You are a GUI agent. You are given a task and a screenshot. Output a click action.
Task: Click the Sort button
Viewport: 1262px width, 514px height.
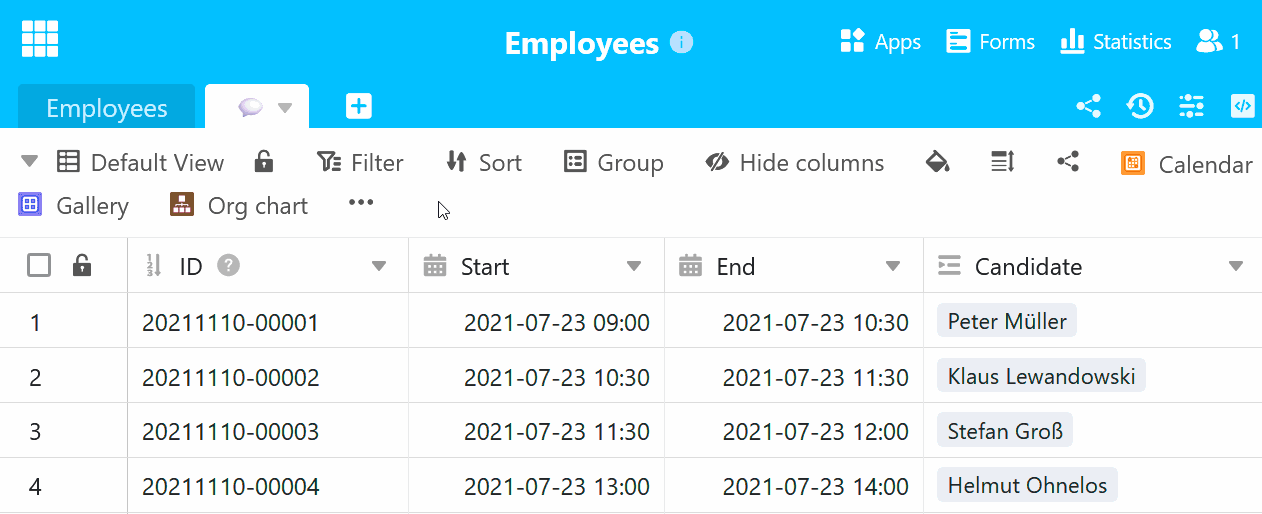484,163
